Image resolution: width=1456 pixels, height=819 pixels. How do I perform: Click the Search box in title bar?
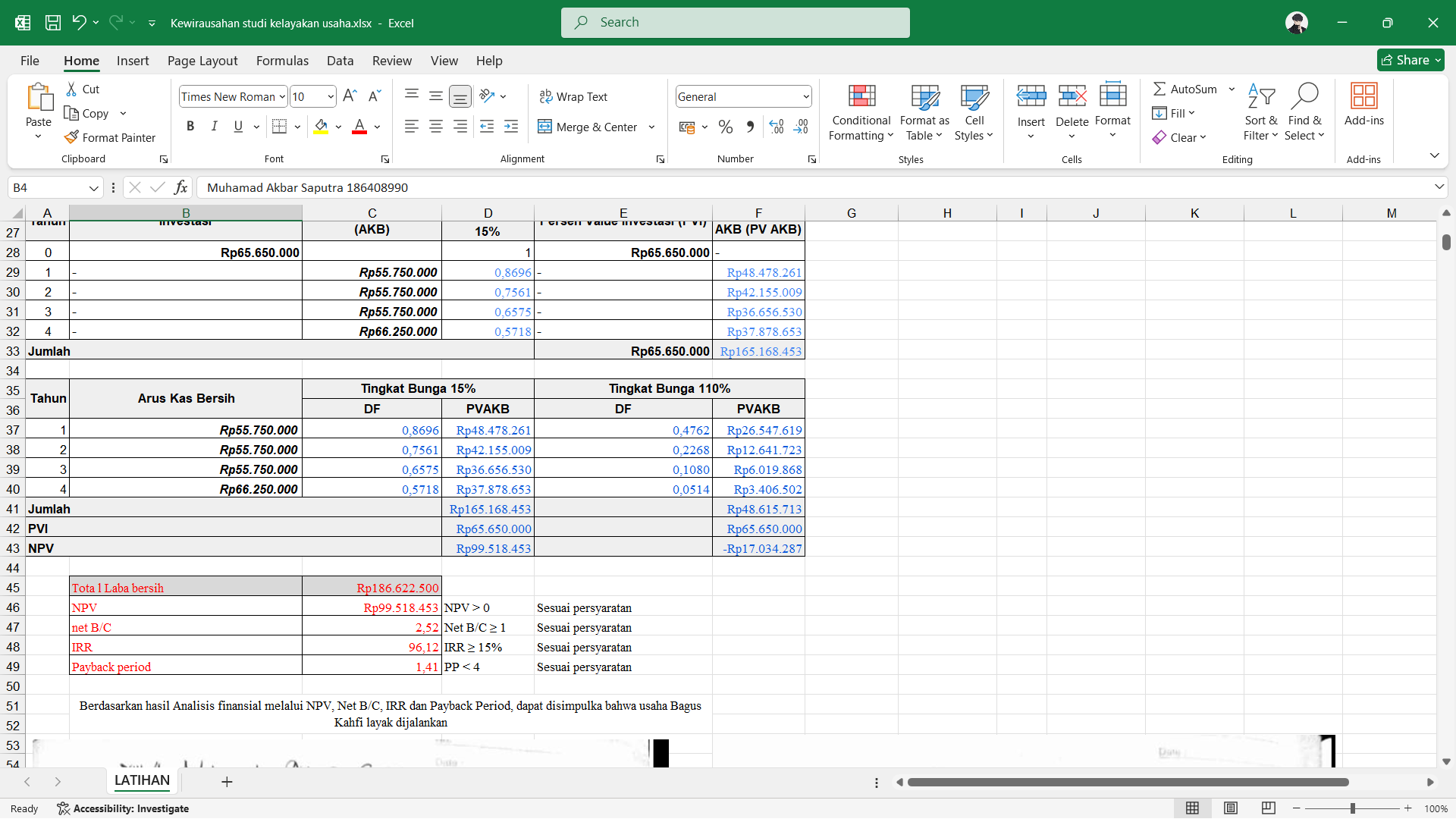click(x=735, y=22)
